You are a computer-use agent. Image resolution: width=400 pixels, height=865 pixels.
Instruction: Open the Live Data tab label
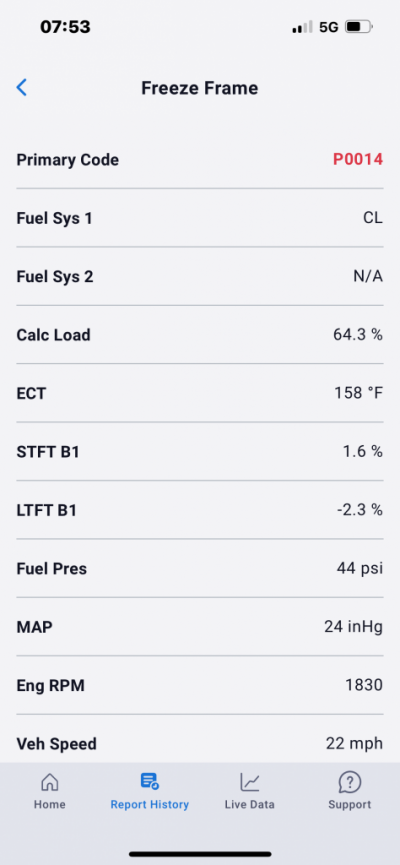pos(249,804)
